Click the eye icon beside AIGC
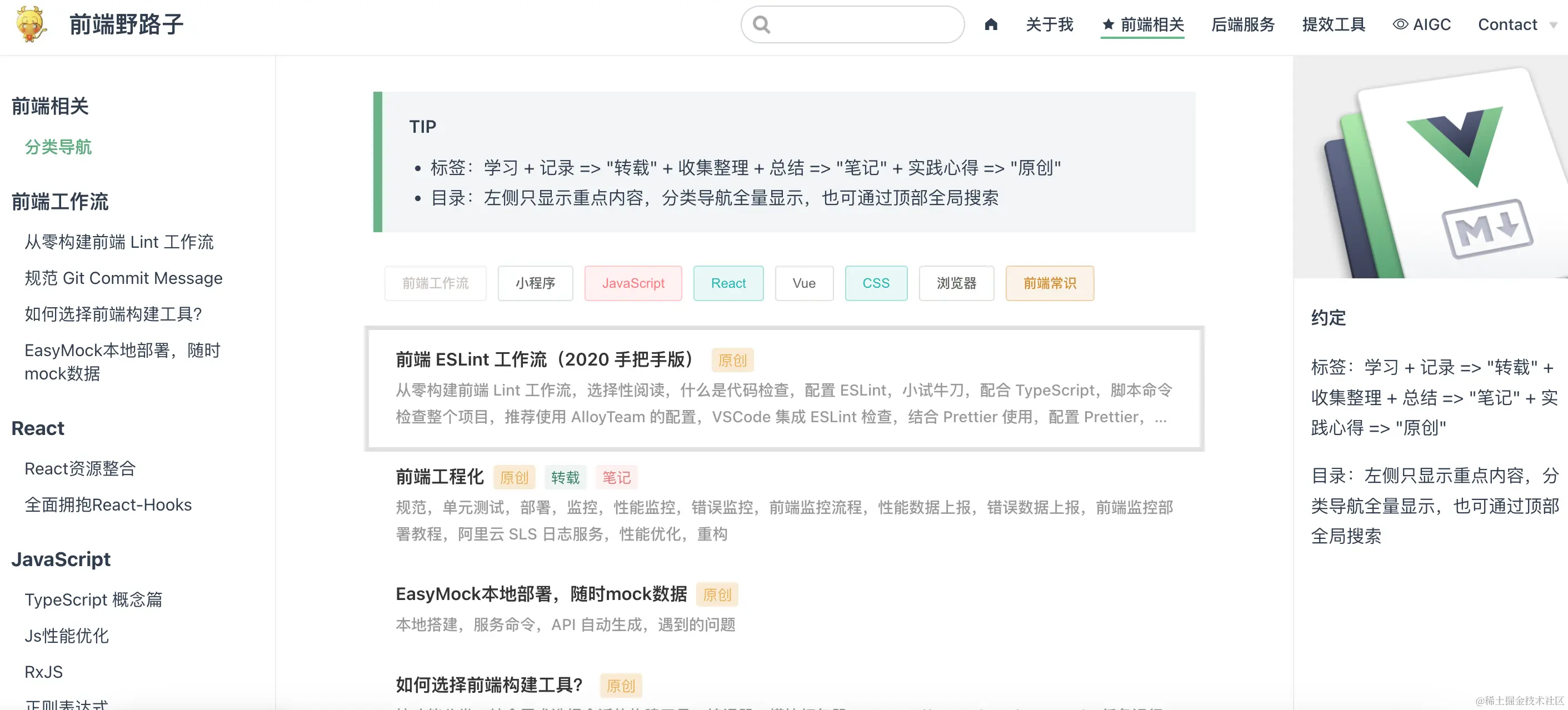This screenshot has height=710, width=1568. 1400,24
